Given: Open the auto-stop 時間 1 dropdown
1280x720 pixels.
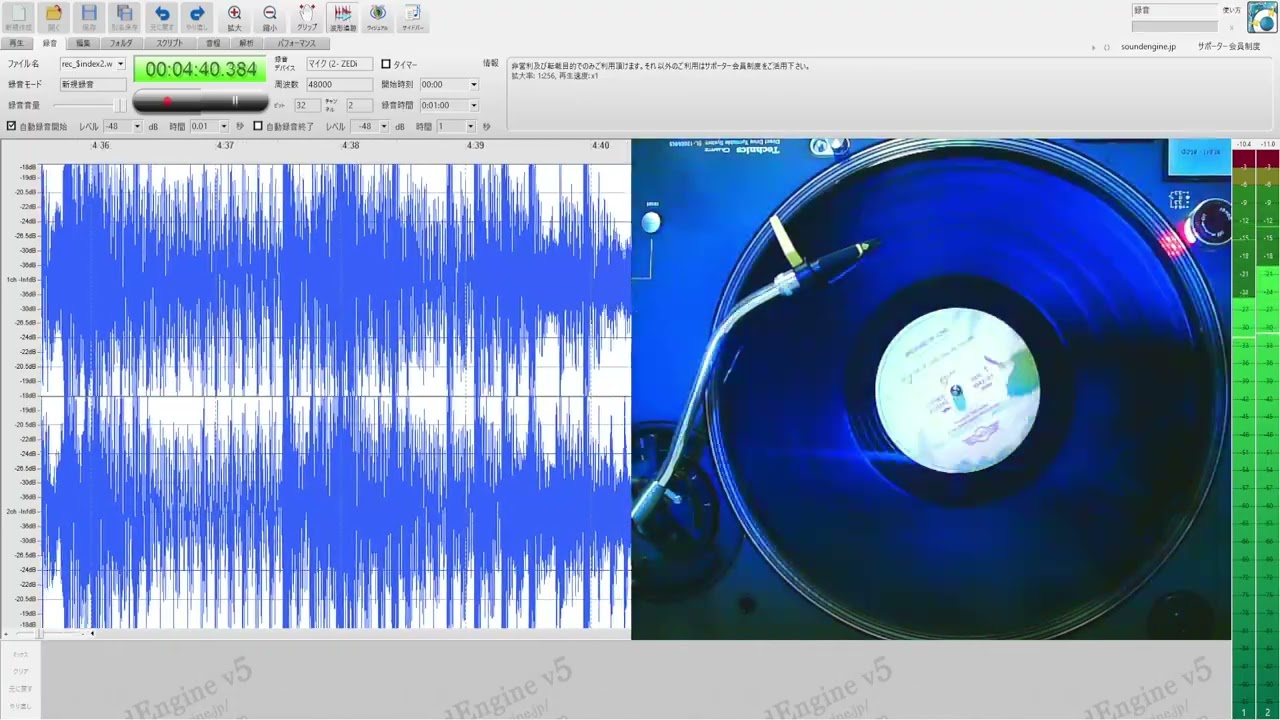Looking at the screenshot, I should pos(470,126).
